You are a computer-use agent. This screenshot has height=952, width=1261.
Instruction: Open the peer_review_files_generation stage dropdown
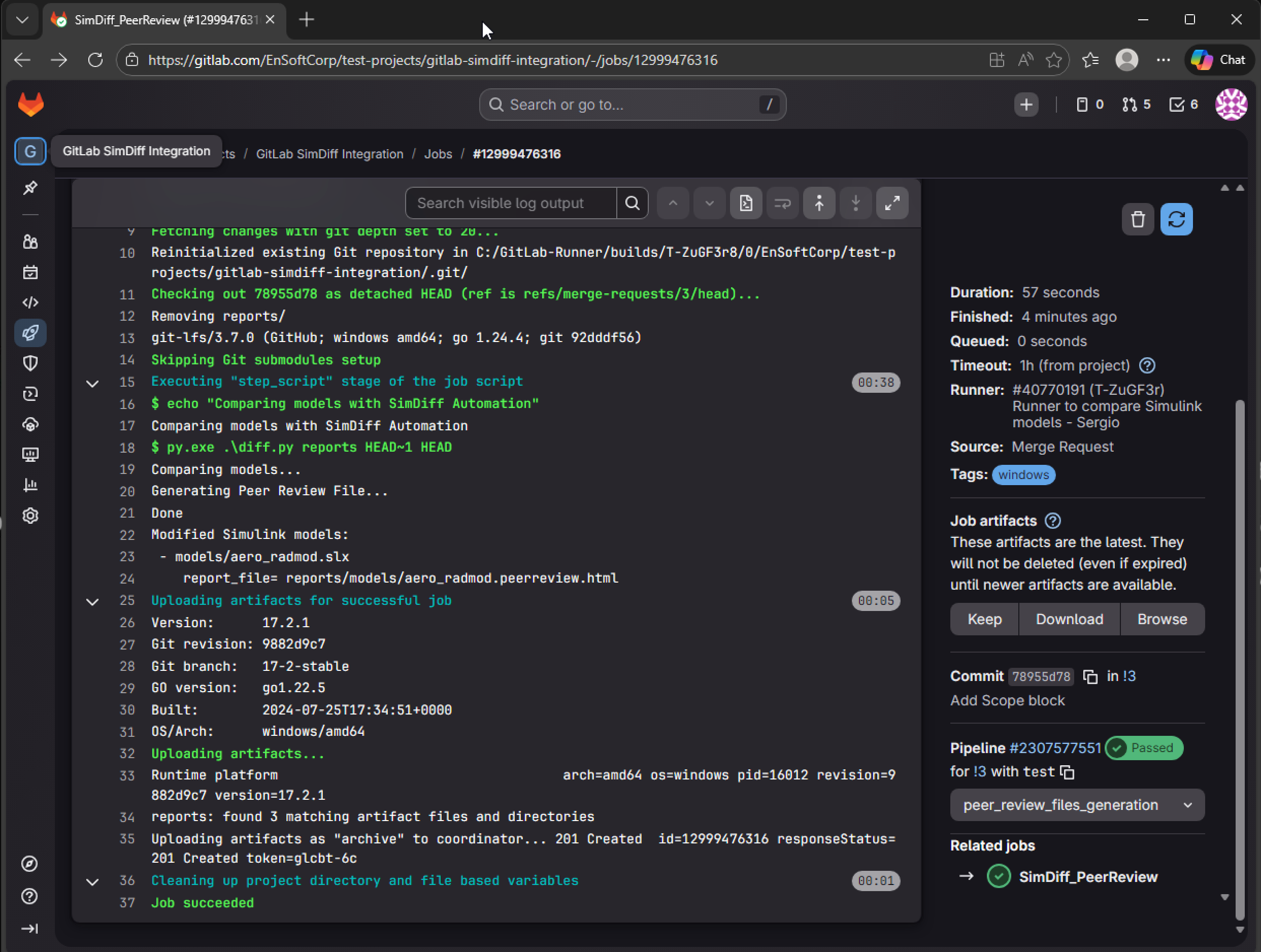[x=1077, y=805]
